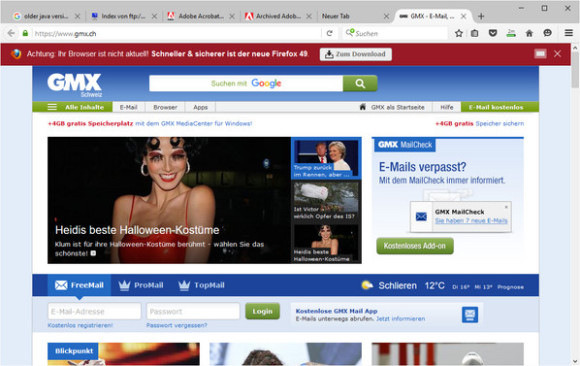Click the Zum Download button
Image resolution: width=580 pixels, height=366 pixels.
tap(355, 54)
